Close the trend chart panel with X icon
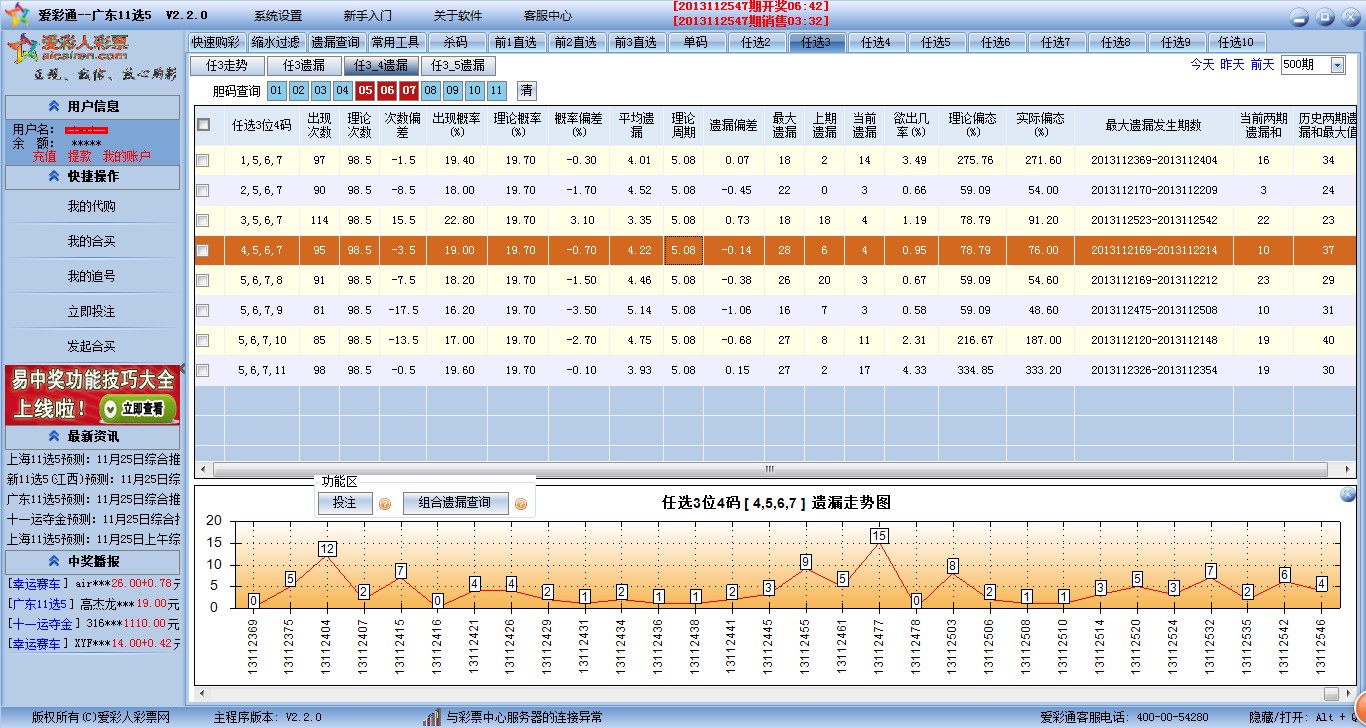1366x728 pixels. pyautogui.click(x=1347, y=494)
